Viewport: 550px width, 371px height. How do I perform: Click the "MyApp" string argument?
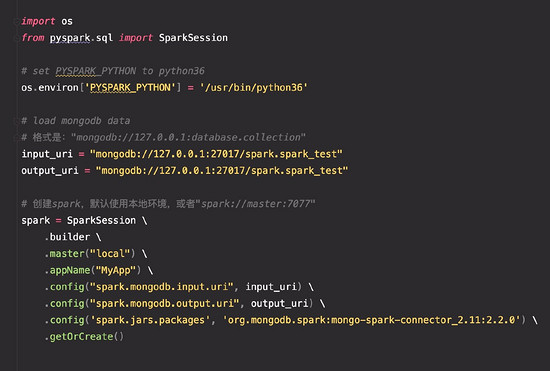point(116,270)
